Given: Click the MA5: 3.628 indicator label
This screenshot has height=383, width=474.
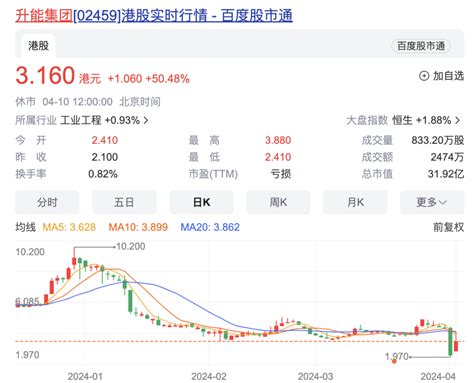Looking at the screenshot, I should 69,227.
